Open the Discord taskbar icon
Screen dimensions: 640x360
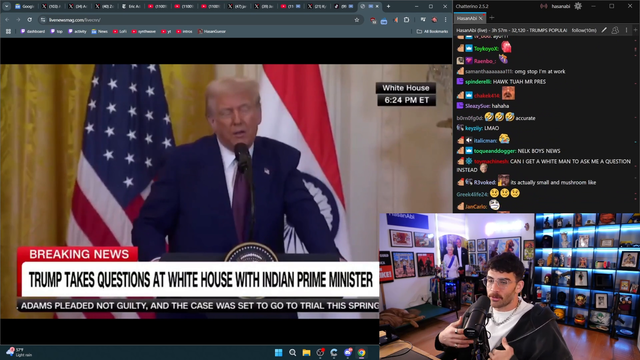(x=348, y=352)
